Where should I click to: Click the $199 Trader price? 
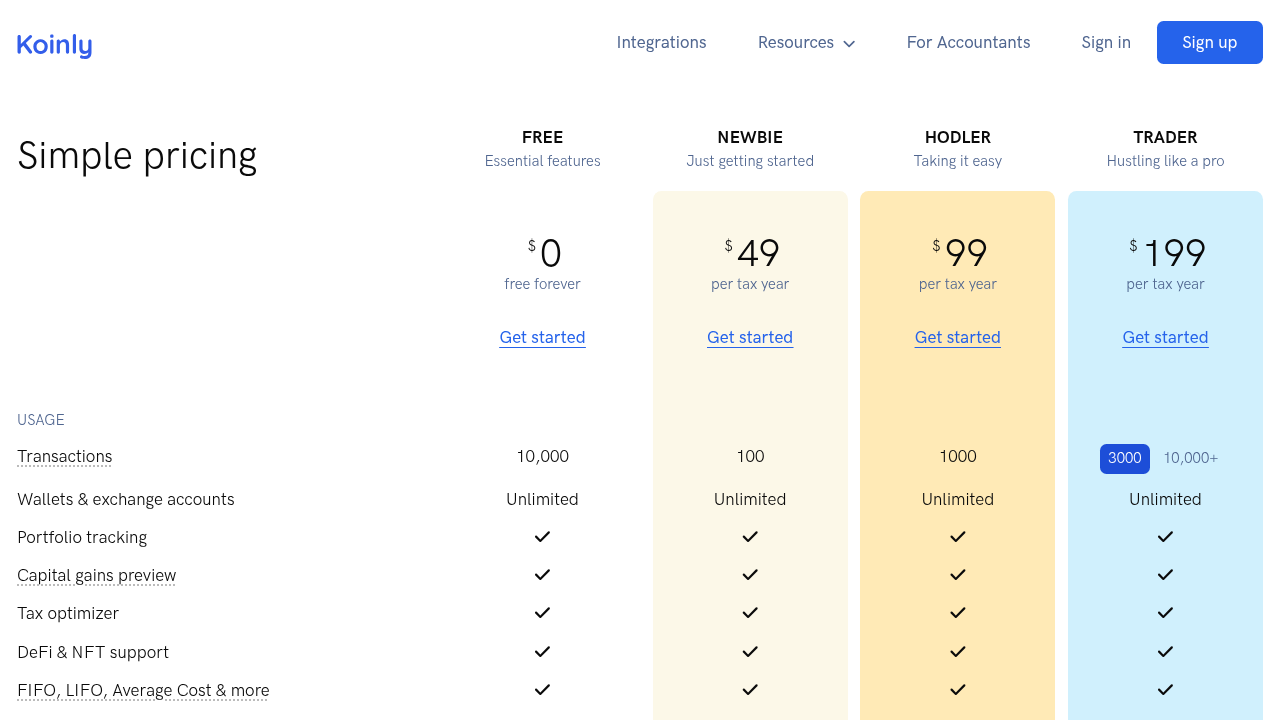pyautogui.click(x=1167, y=253)
